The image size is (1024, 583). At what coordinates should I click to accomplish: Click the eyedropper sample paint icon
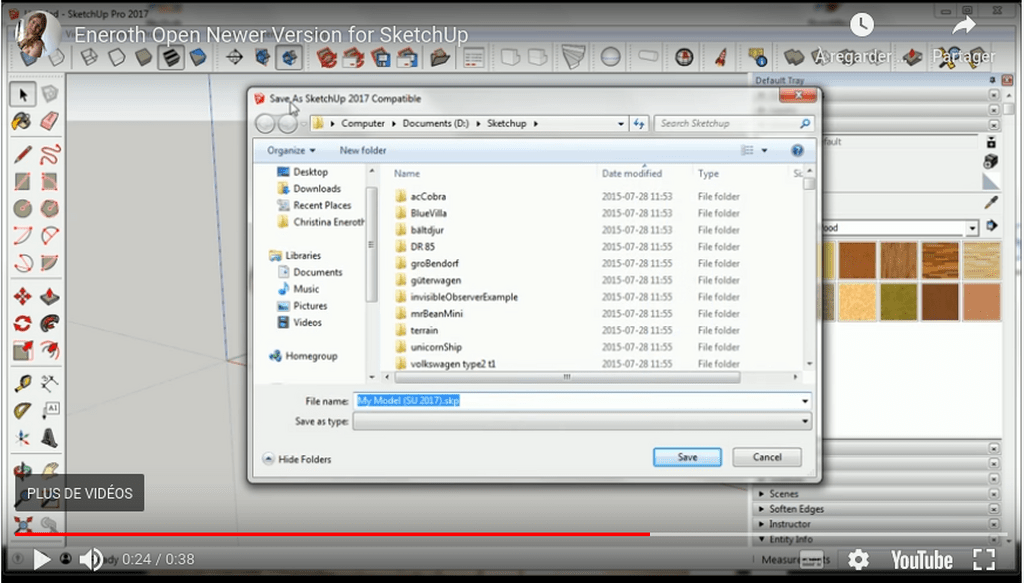(x=991, y=203)
